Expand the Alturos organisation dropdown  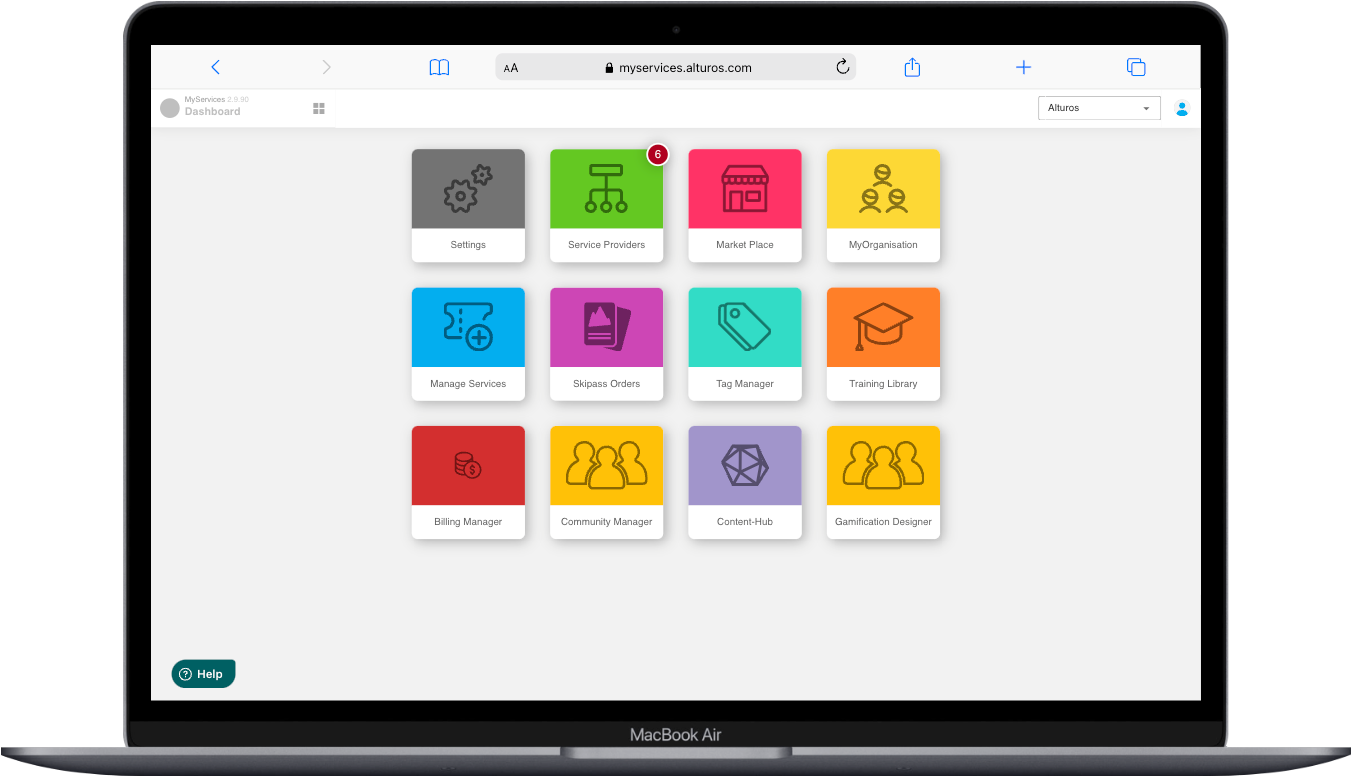[x=1099, y=108]
